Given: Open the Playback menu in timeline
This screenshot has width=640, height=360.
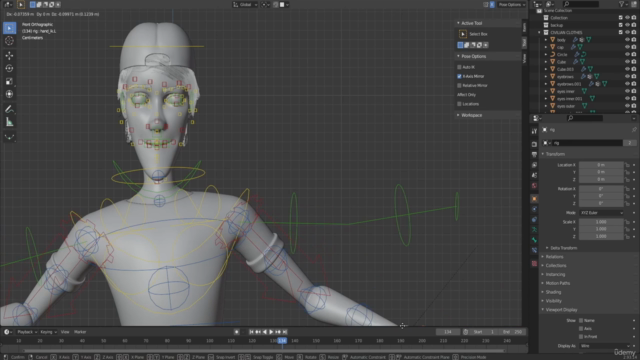Looking at the screenshot, I should tap(27, 332).
